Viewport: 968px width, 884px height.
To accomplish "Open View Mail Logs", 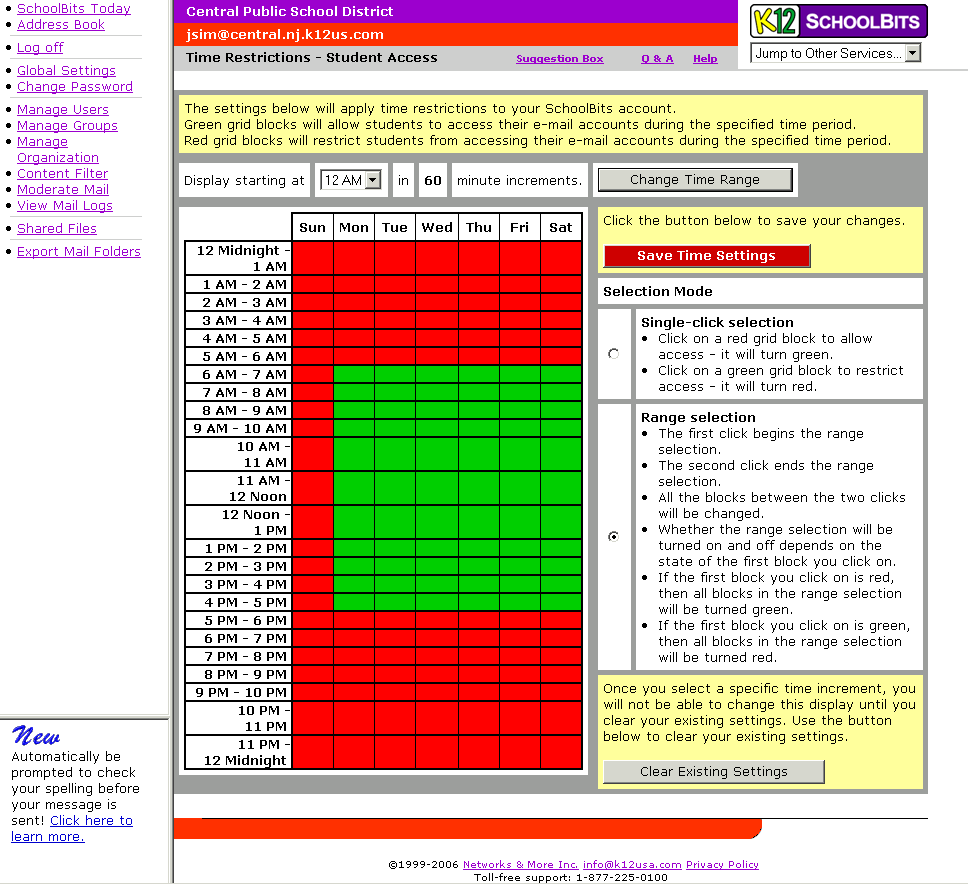I will pyautogui.click(x=65, y=206).
